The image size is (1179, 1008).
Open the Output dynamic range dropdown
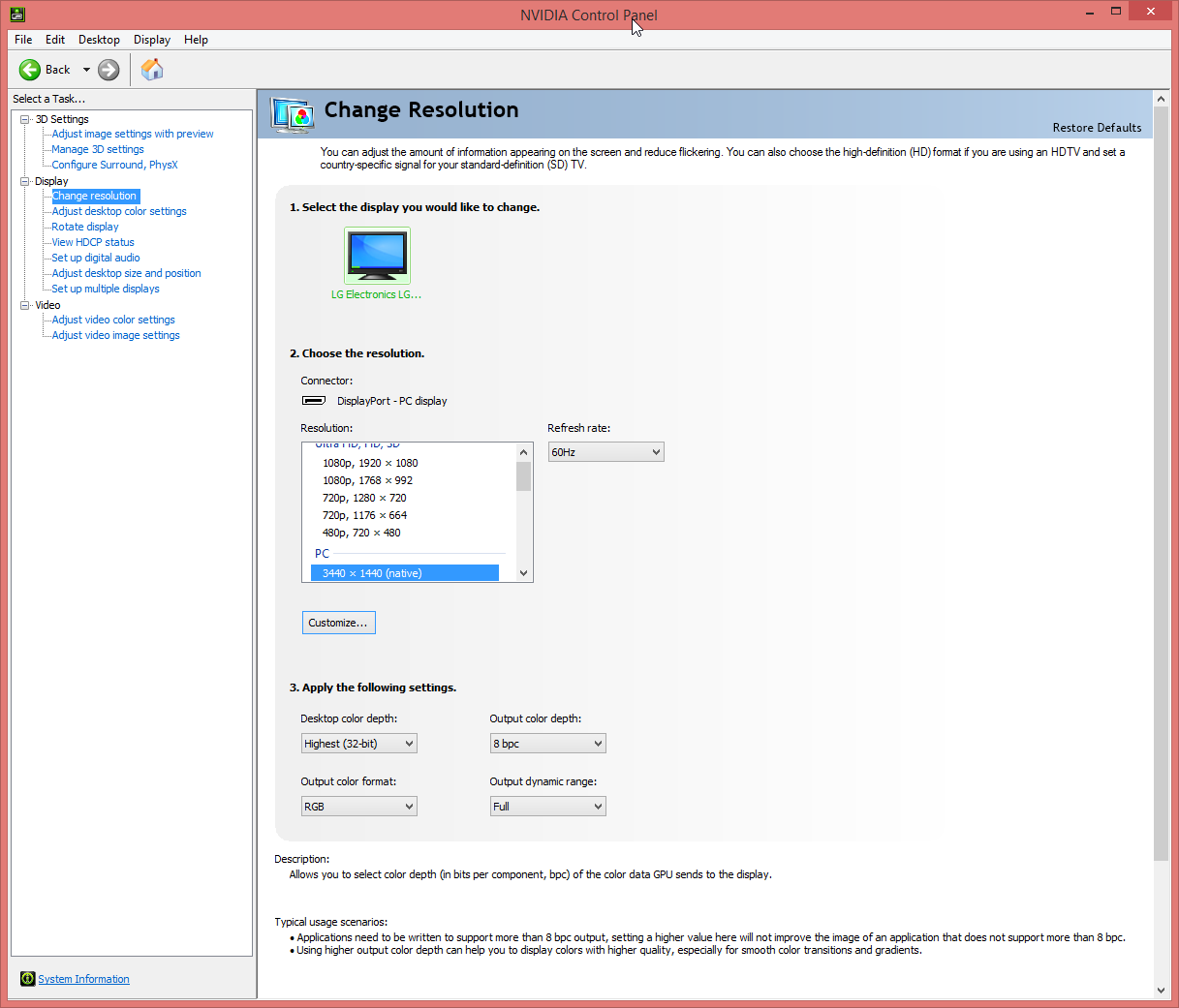(x=548, y=807)
